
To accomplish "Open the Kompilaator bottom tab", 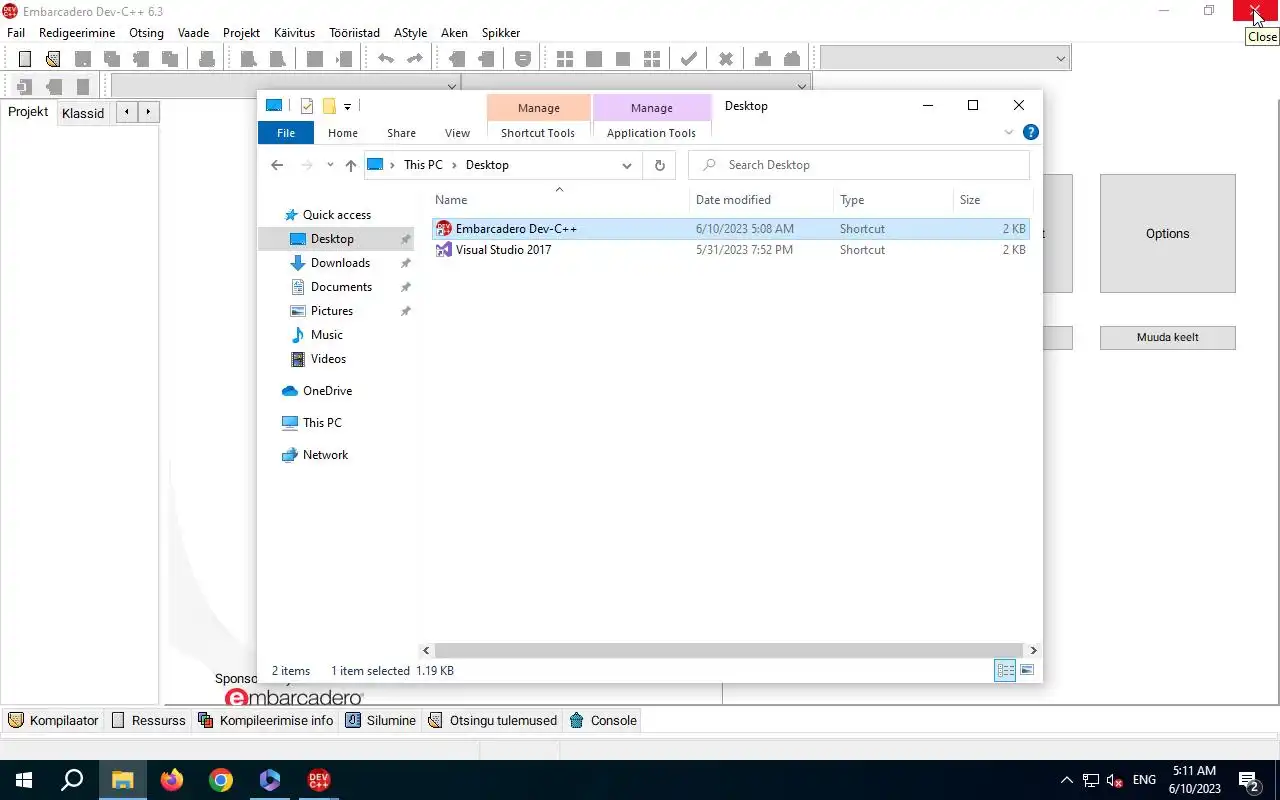I will click(x=54, y=720).
